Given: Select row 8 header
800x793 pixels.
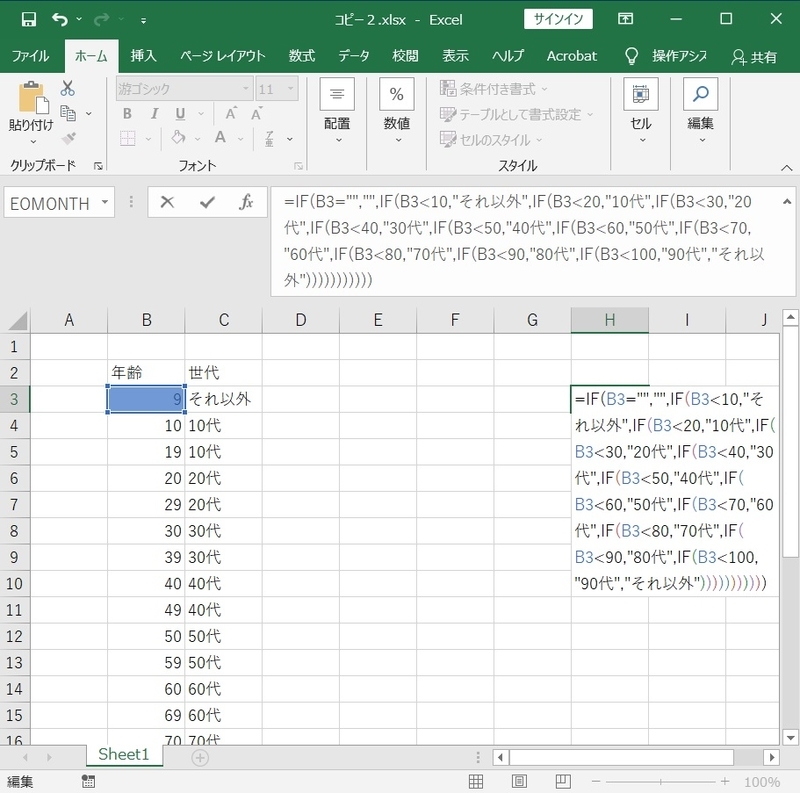Looking at the screenshot, I should pyautogui.click(x=14, y=531).
